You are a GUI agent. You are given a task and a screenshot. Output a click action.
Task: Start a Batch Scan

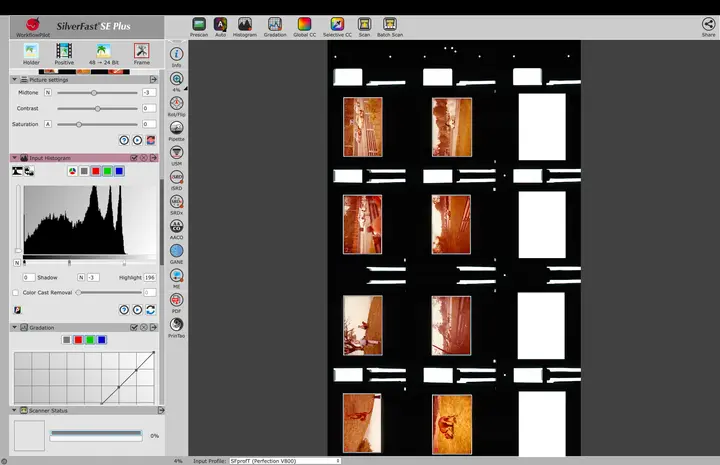[x=390, y=27]
